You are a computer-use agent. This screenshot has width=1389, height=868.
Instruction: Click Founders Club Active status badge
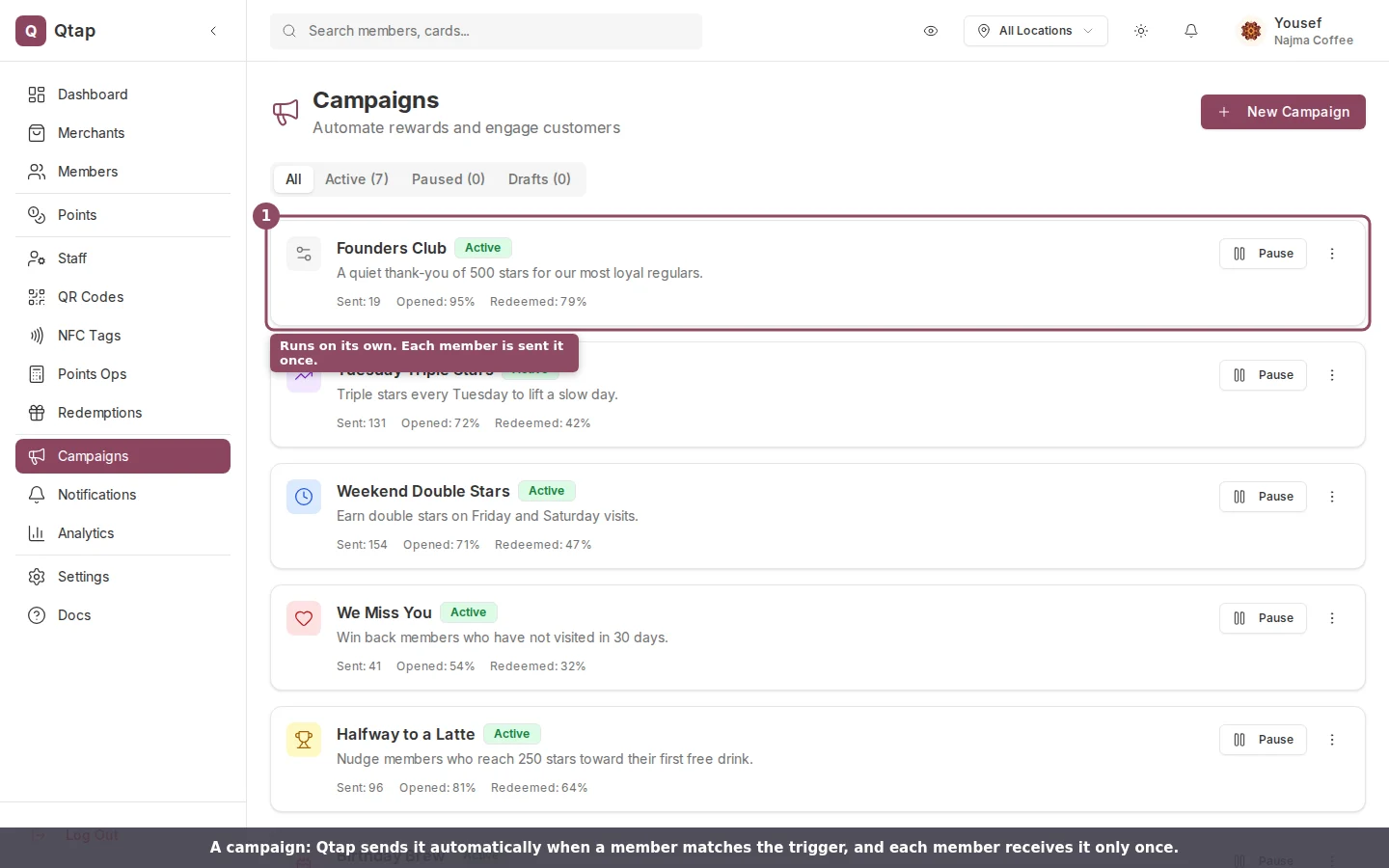(x=482, y=248)
